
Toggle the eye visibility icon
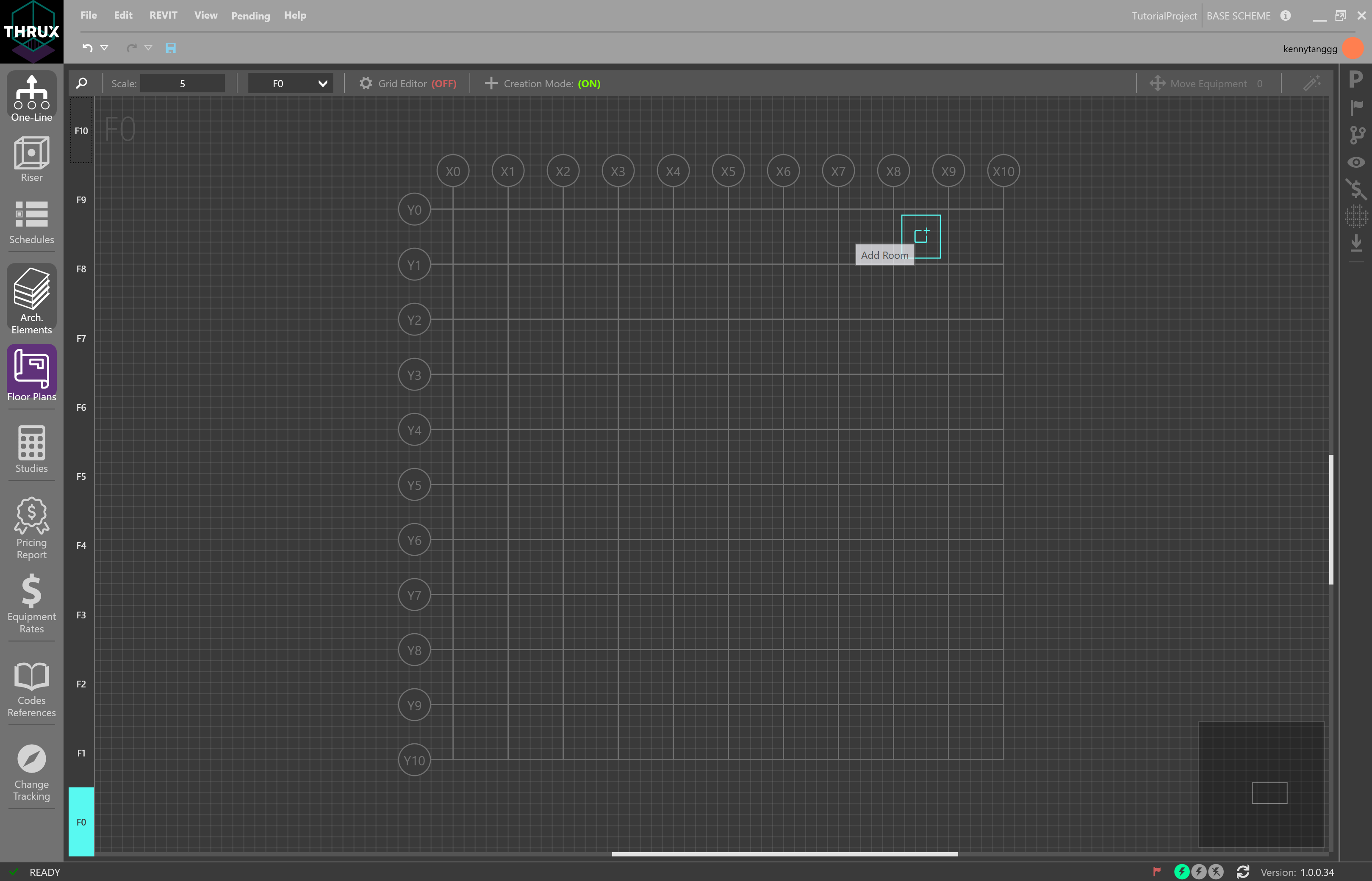1355,163
